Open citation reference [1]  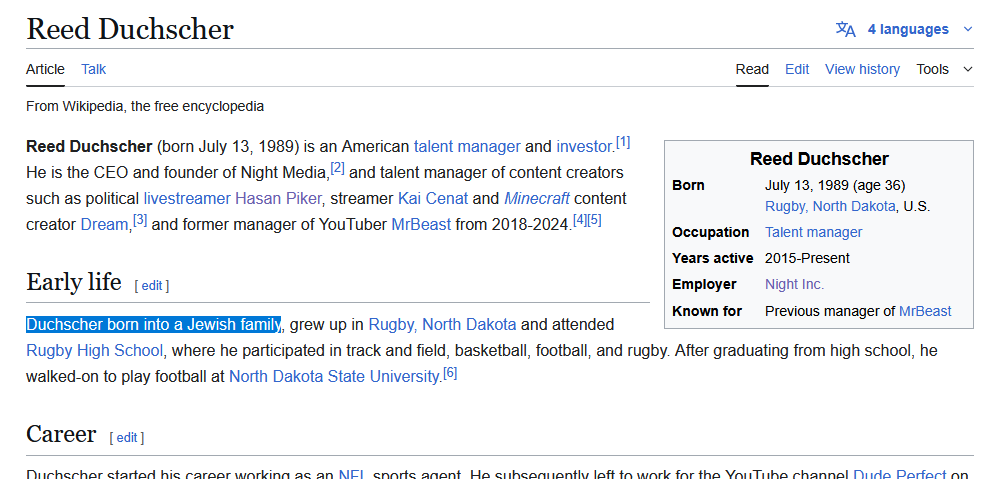pyautogui.click(x=623, y=142)
